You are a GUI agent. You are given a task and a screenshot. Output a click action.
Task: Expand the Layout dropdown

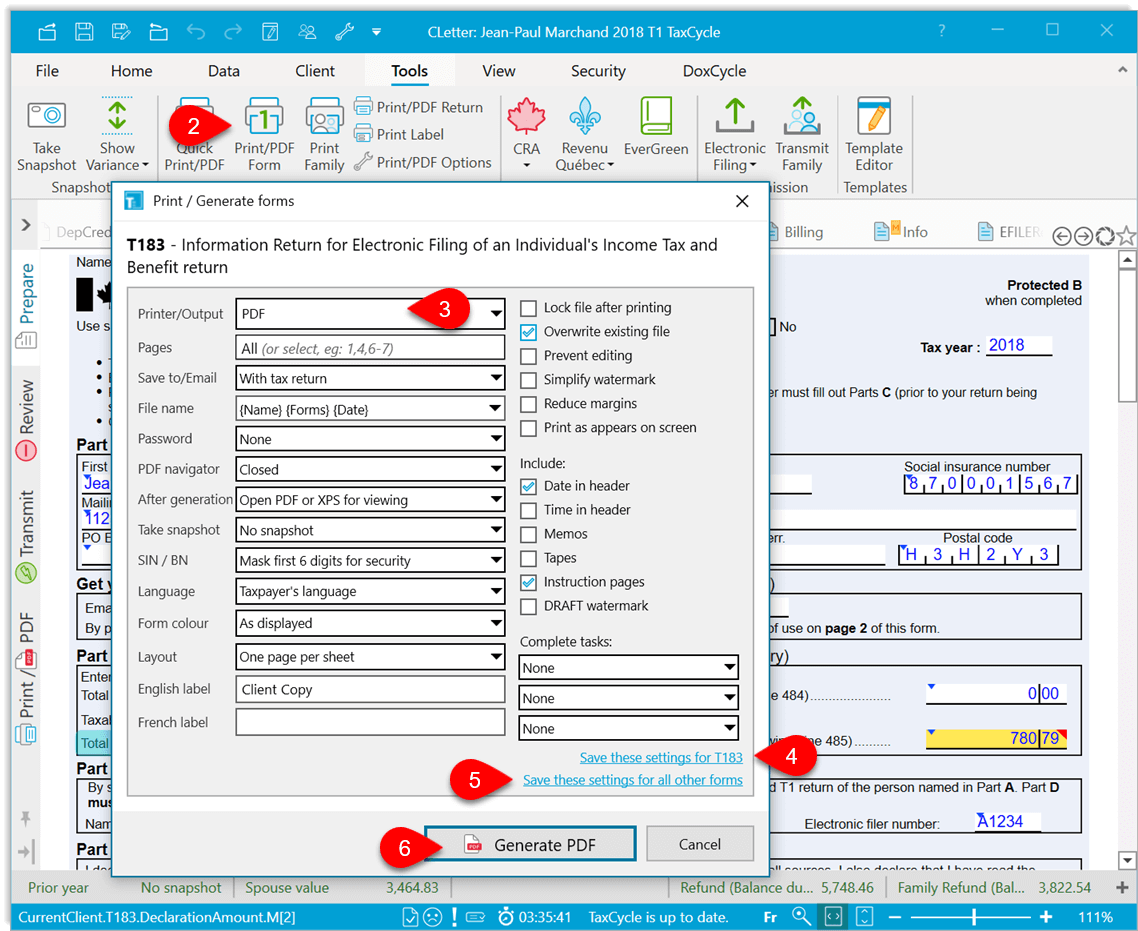[370, 657]
